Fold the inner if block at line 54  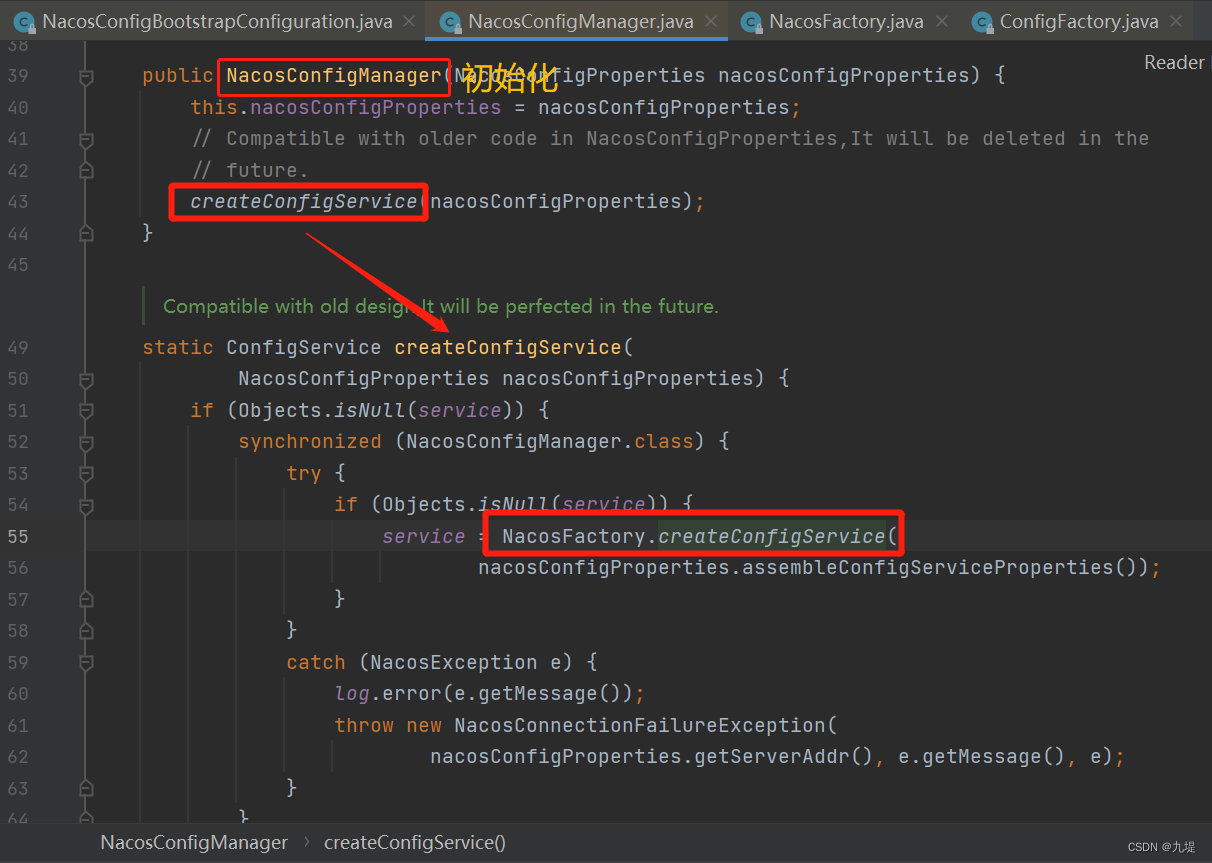tap(86, 505)
